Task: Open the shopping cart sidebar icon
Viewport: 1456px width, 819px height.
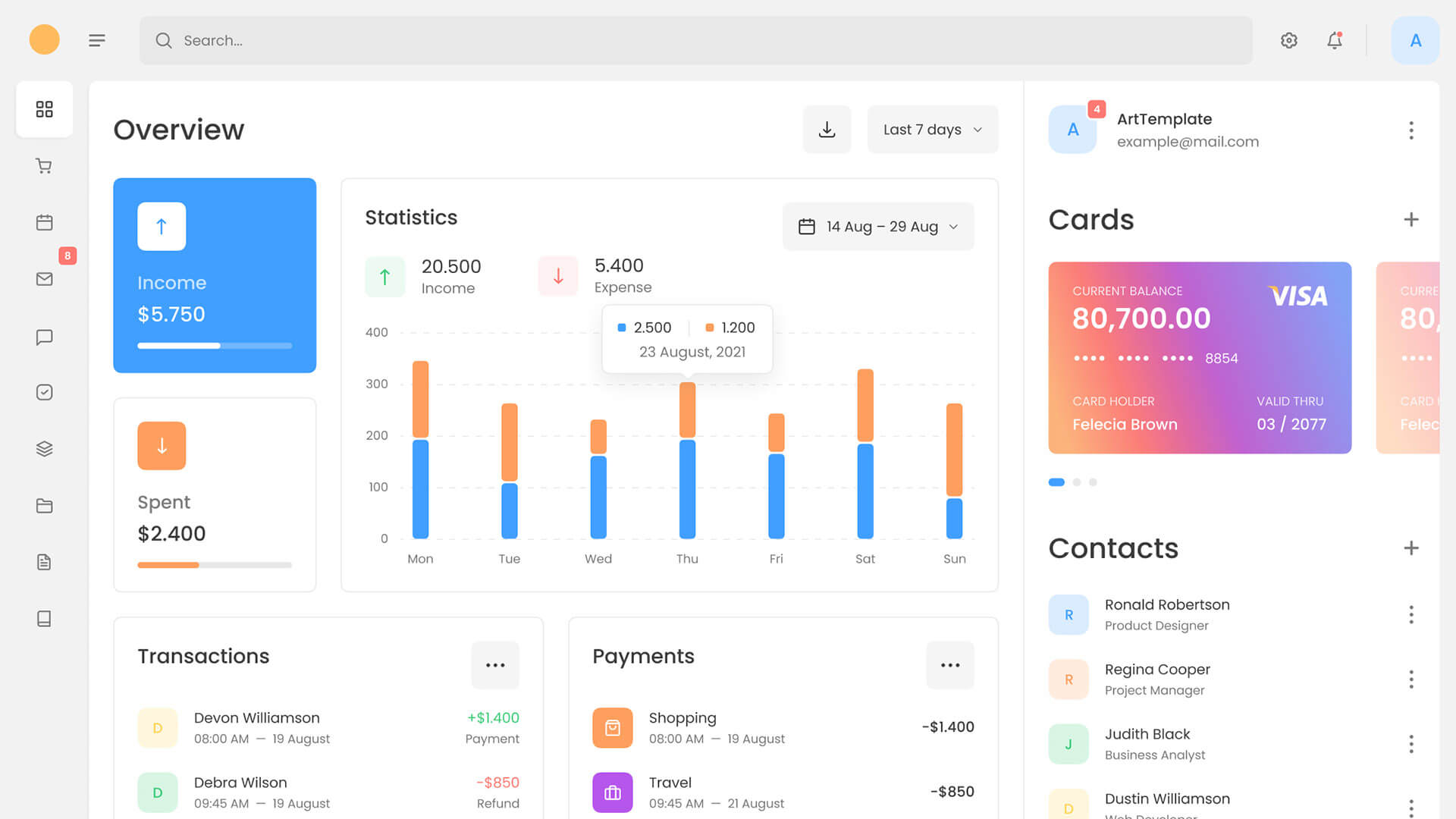Action: (44, 166)
